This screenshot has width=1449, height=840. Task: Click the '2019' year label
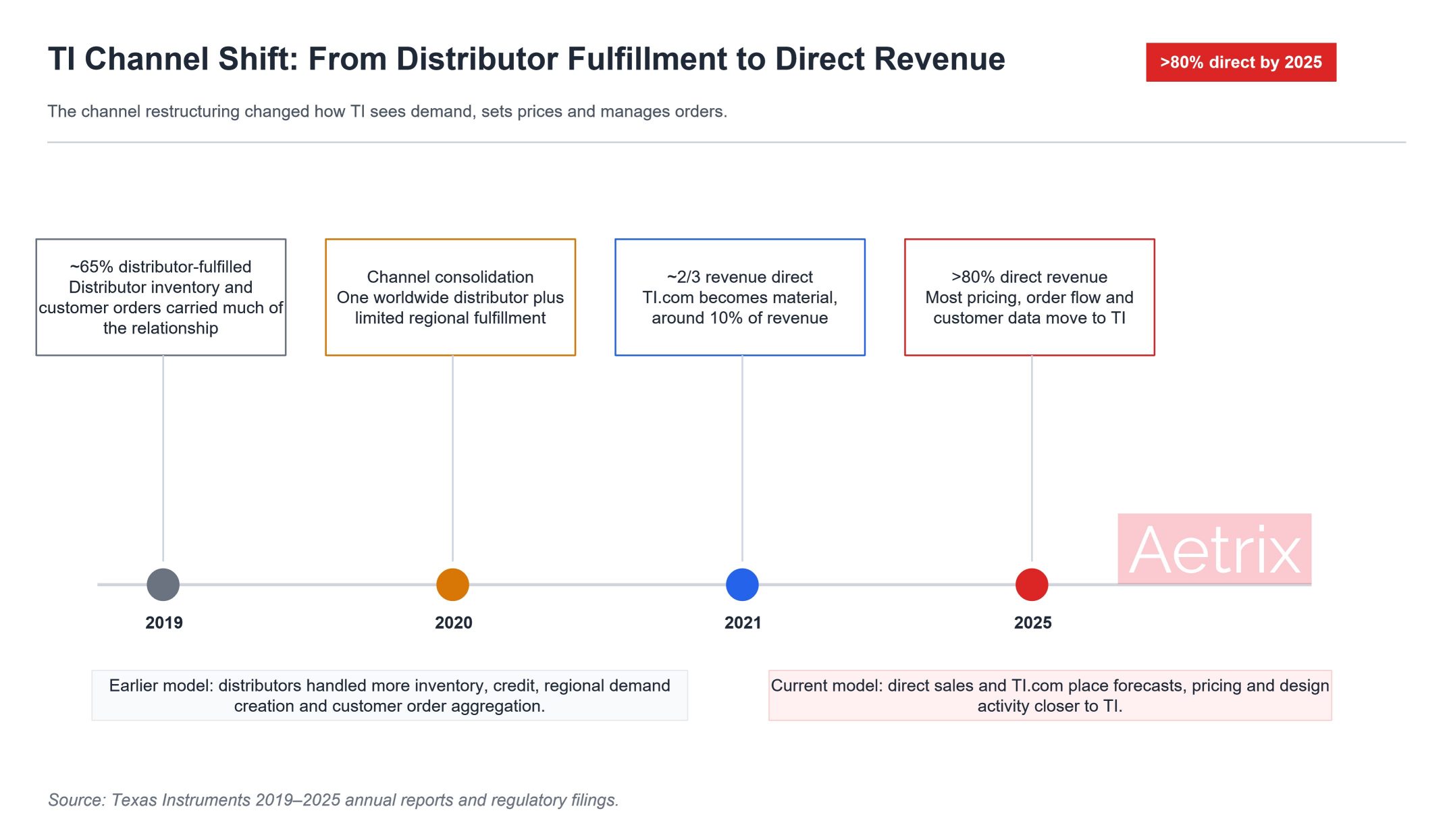coord(164,623)
